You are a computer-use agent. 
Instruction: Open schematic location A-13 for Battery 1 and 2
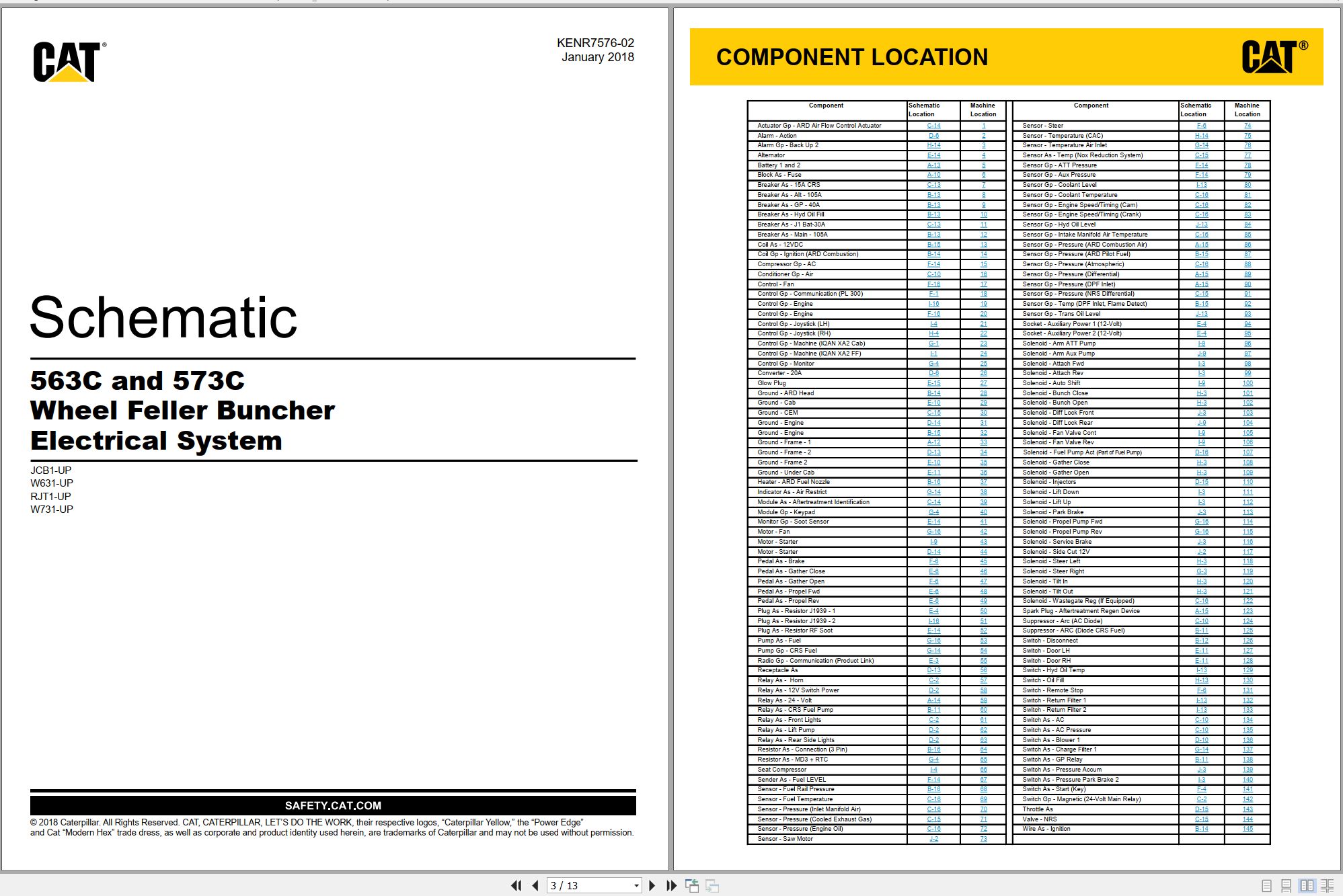click(933, 165)
